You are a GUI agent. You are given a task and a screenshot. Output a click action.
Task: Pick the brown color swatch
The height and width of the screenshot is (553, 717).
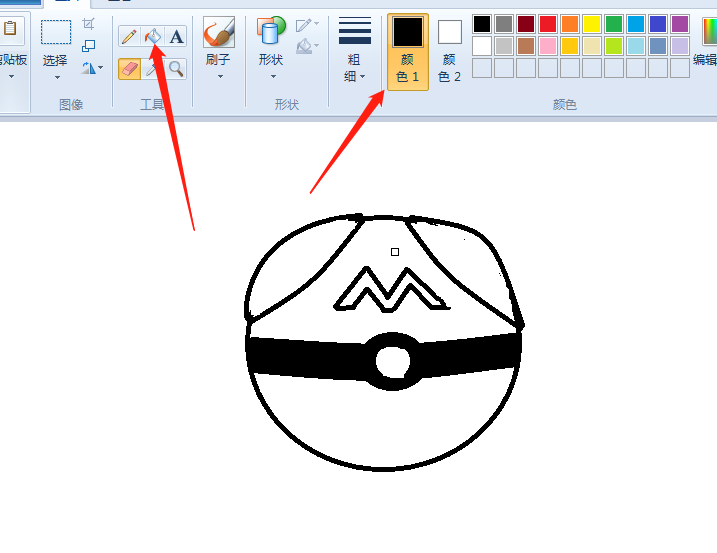click(526, 46)
